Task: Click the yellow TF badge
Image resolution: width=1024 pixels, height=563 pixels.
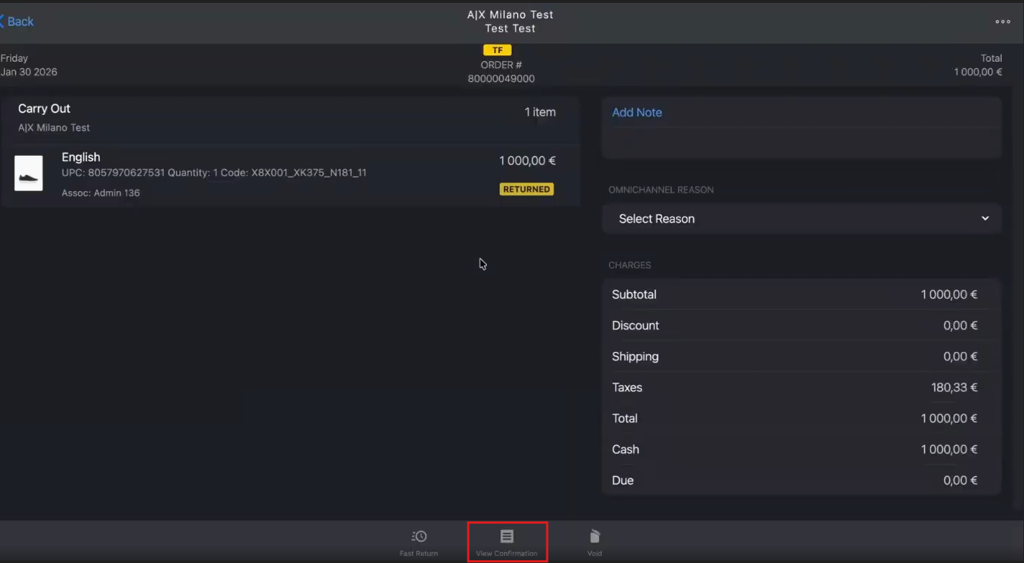Action: coord(497,50)
